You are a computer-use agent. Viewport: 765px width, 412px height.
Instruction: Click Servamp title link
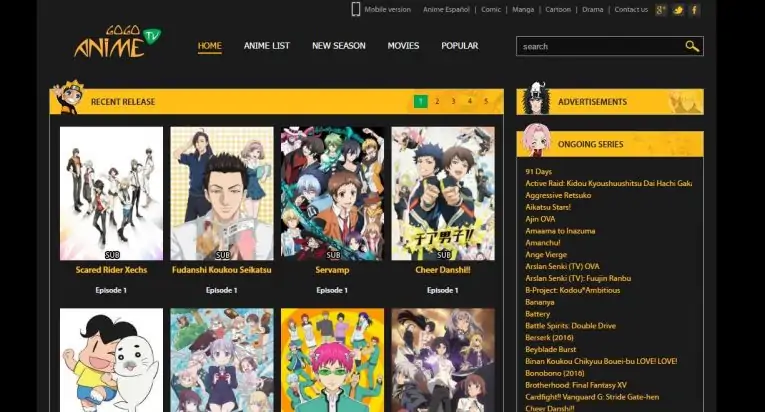pyautogui.click(x=332, y=270)
